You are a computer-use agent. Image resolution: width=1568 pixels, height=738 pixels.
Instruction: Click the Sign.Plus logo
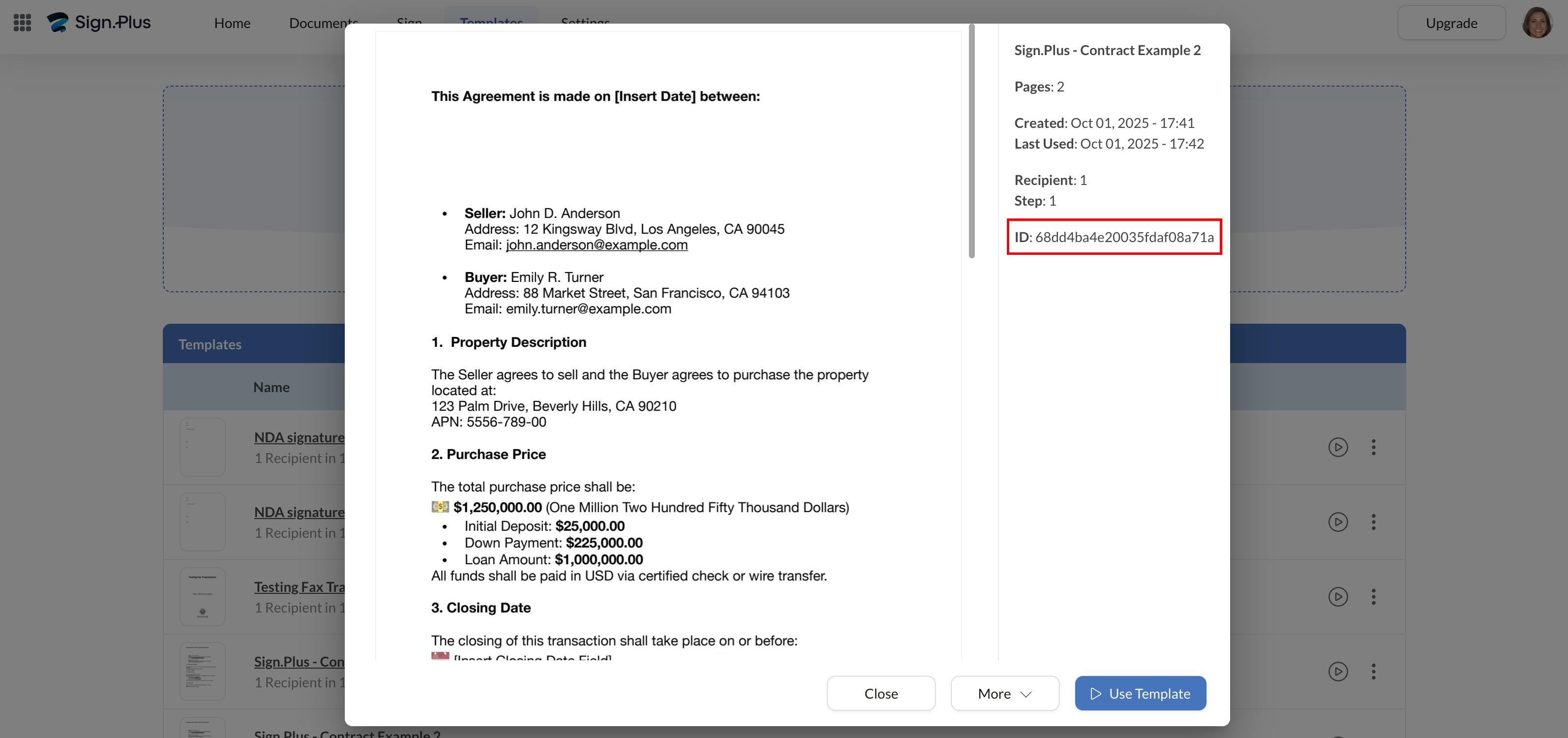click(98, 23)
